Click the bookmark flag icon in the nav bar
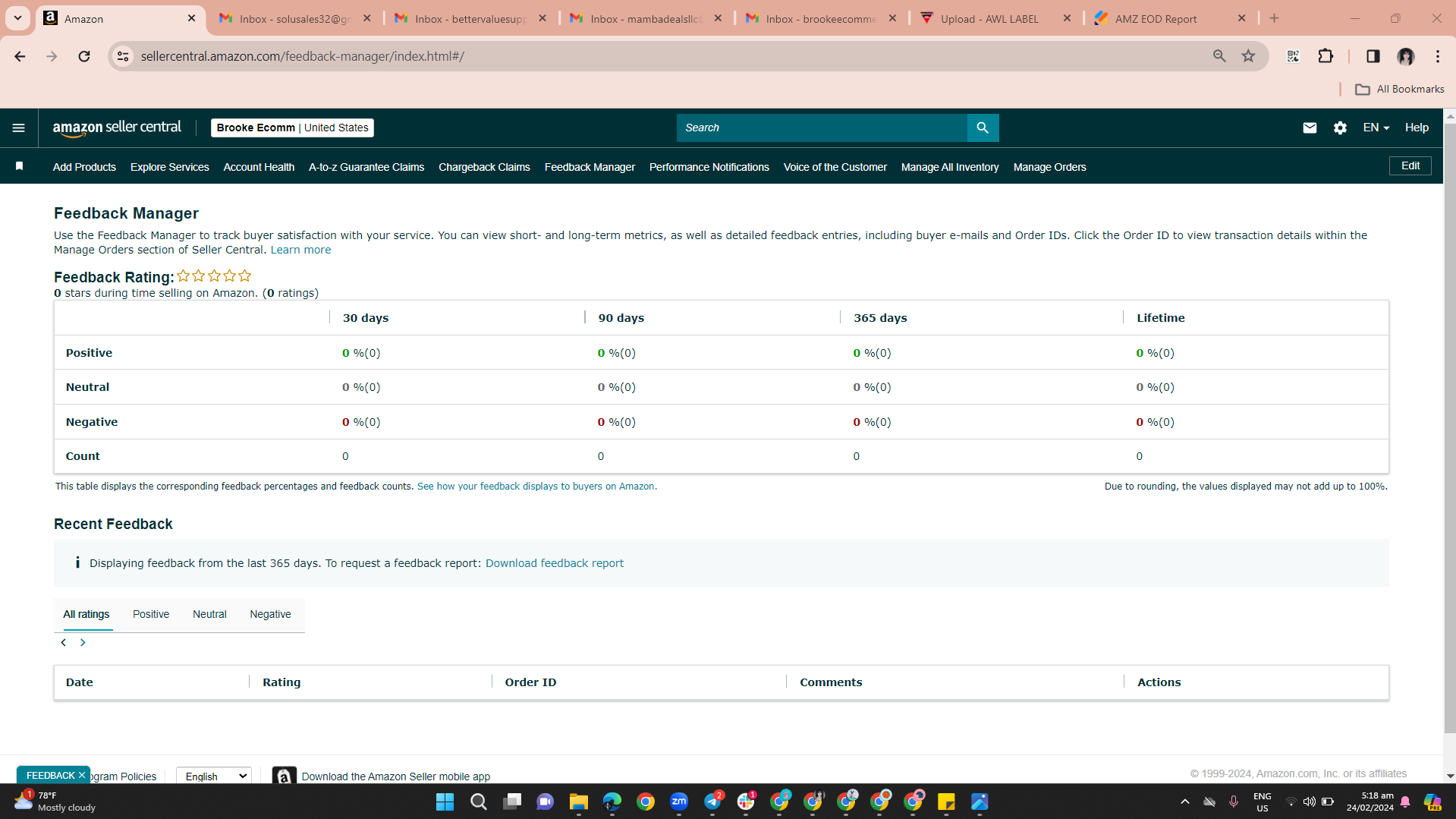 (20, 166)
